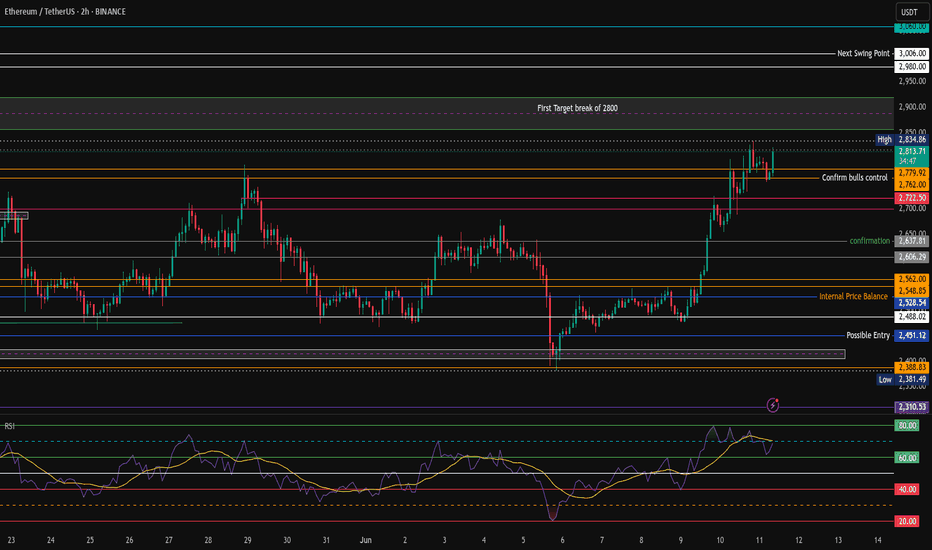Viewport: 932px width, 550px height.
Task: Click the RSI indicator legend label
Action: point(10,426)
